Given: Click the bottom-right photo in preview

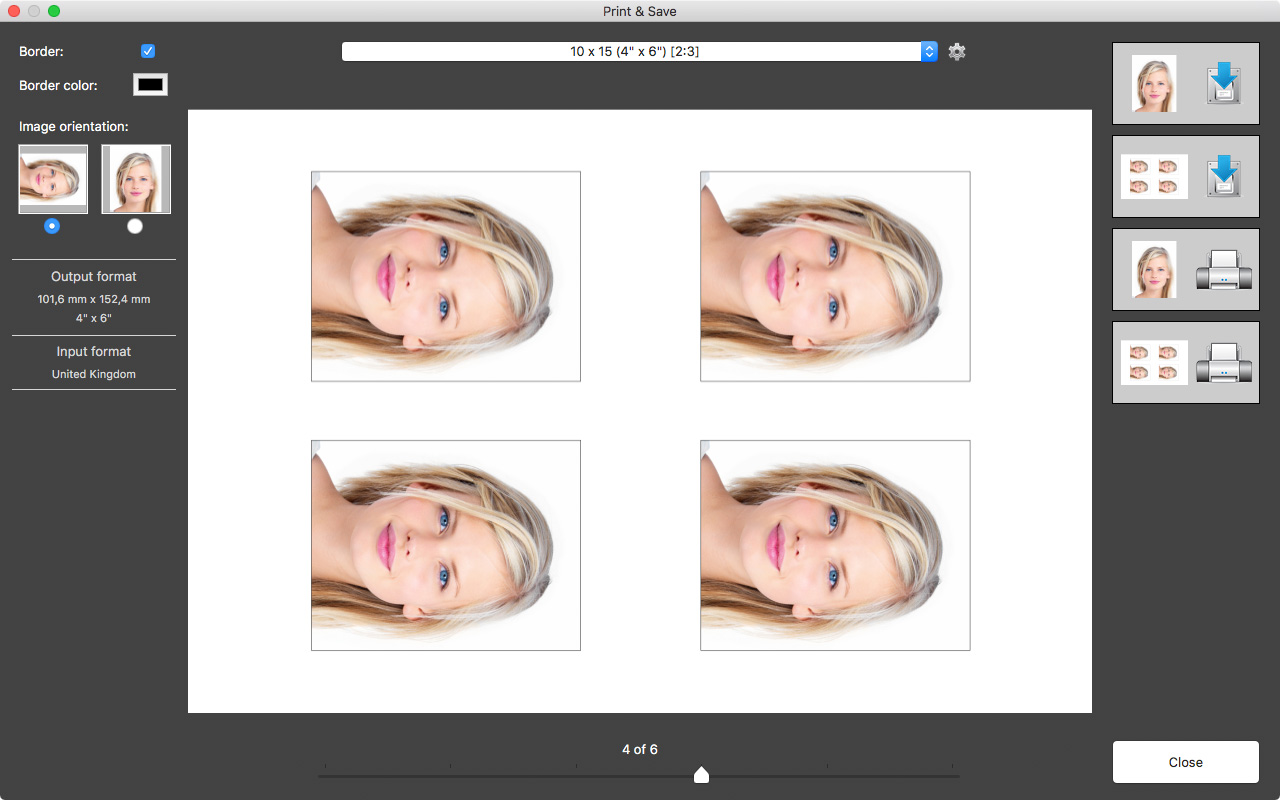Looking at the screenshot, I should [835, 545].
